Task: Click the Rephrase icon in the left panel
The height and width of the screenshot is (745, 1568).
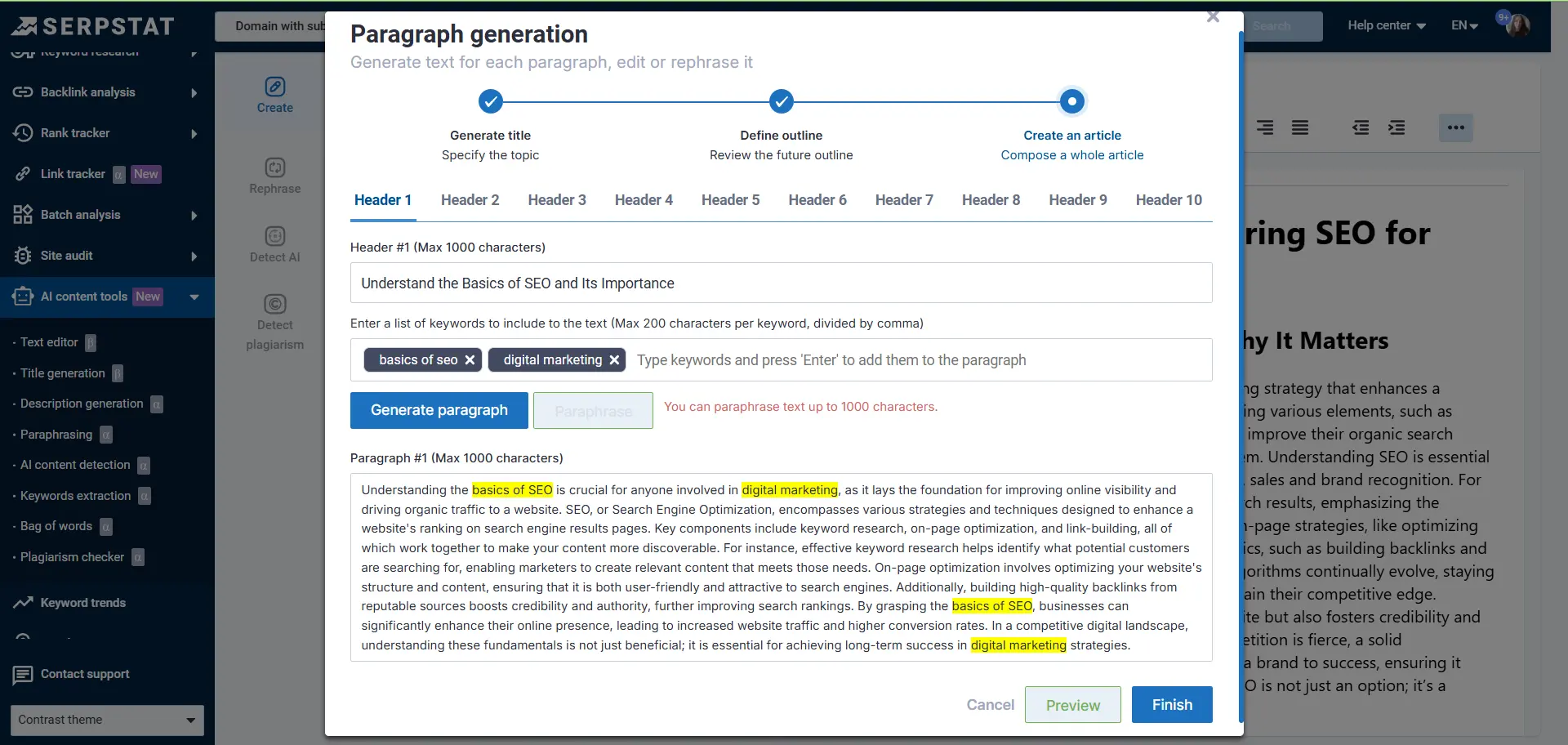Action: coord(274,167)
